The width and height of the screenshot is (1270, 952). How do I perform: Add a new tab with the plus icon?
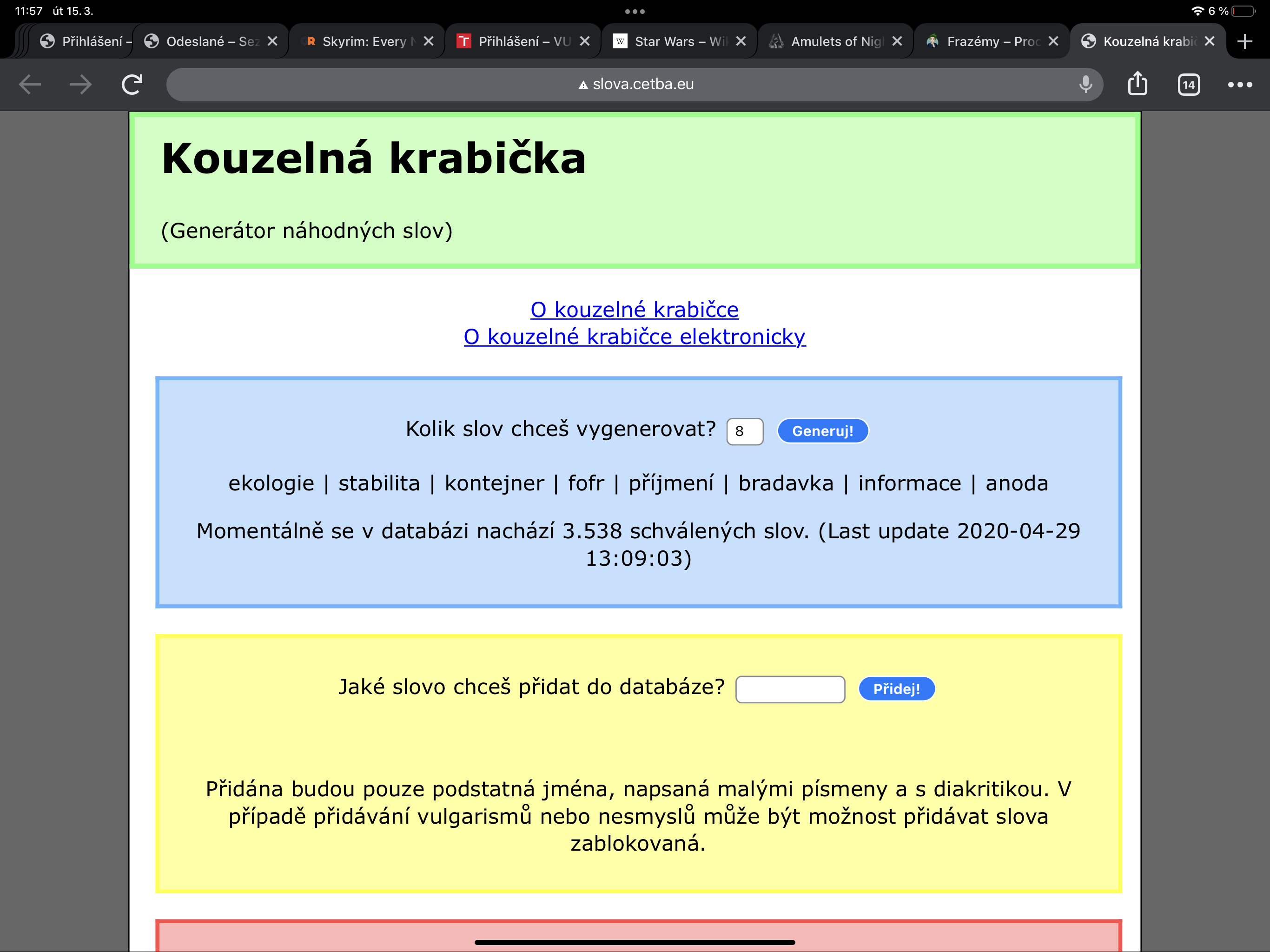click(x=1244, y=41)
